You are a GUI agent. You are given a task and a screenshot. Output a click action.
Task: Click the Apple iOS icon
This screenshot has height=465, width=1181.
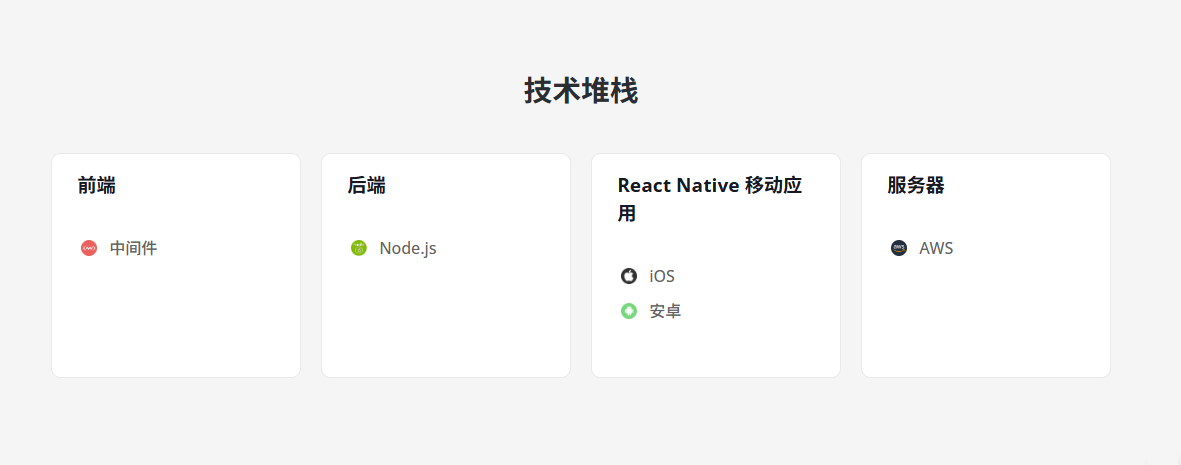tap(629, 276)
